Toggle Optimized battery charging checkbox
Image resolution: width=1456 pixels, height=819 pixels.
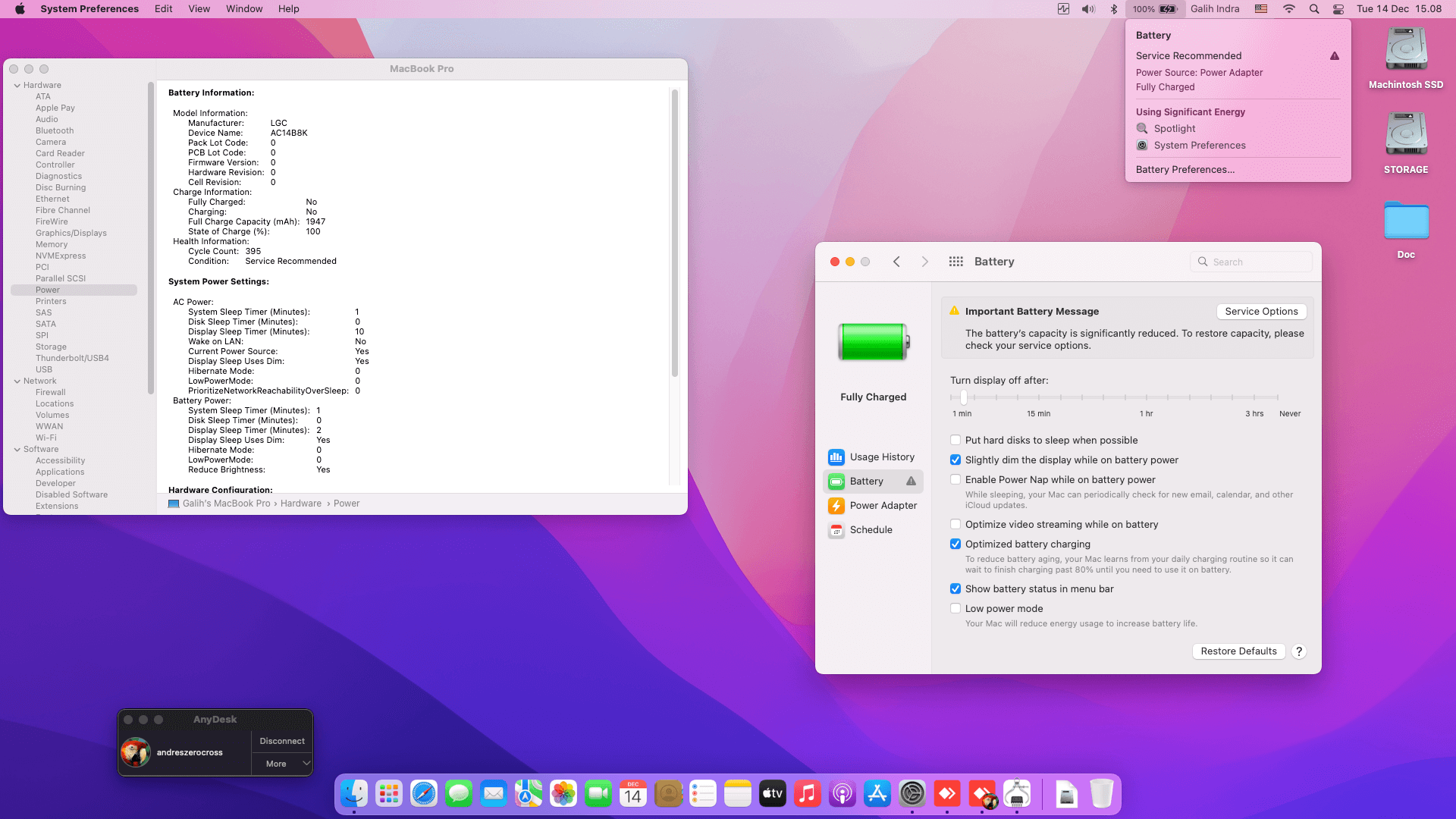[x=955, y=544]
